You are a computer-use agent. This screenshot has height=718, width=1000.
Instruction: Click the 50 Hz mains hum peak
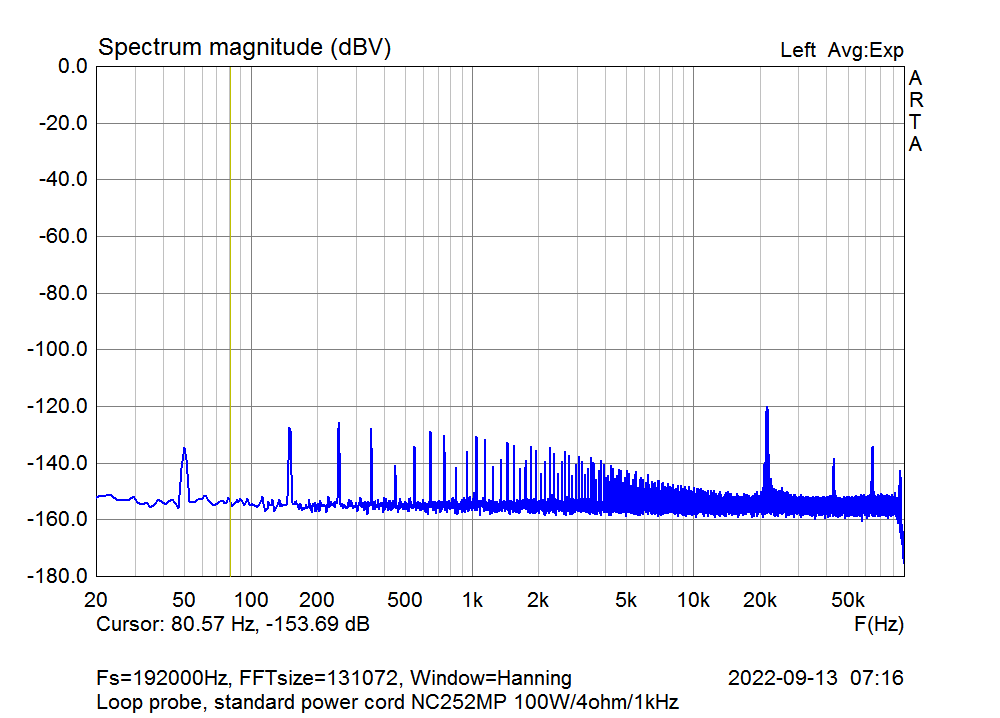[x=184, y=452]
